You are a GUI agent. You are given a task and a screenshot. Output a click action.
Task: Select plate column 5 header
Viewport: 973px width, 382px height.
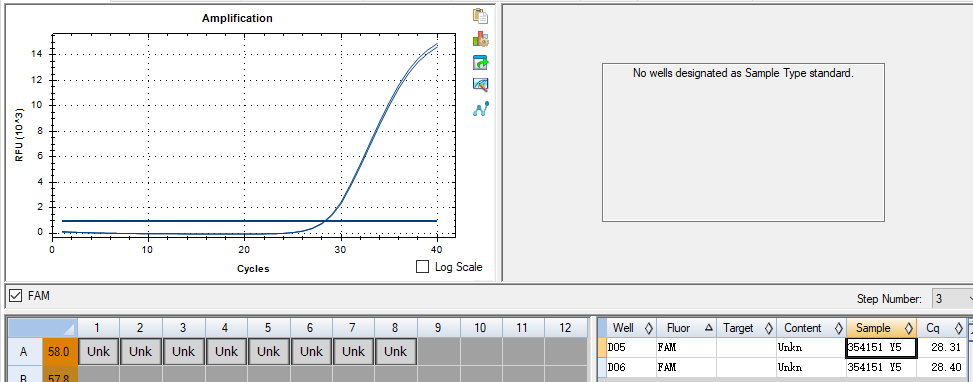click(x=269, y=327)
